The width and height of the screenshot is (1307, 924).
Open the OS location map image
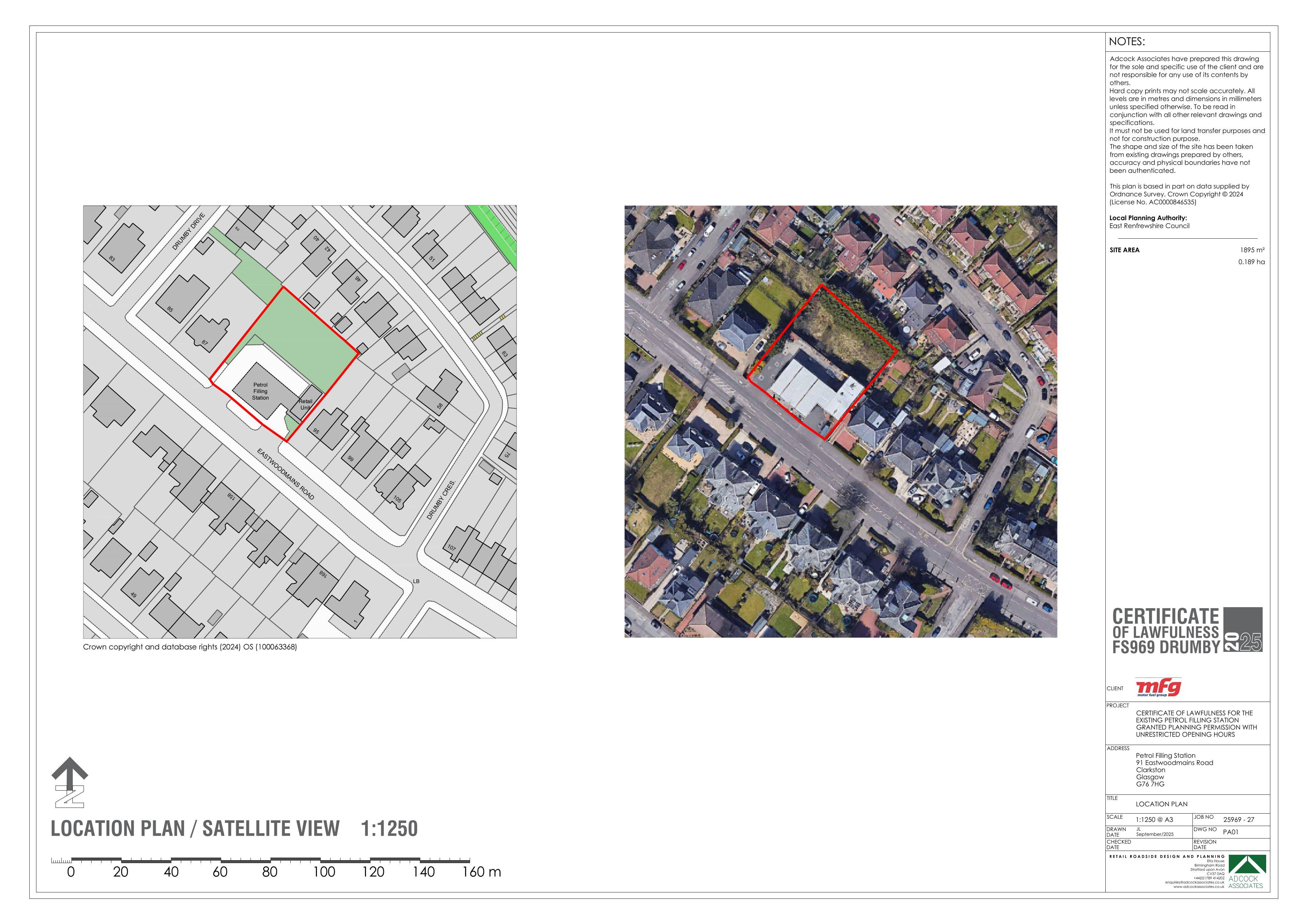(x=300, y=422)
